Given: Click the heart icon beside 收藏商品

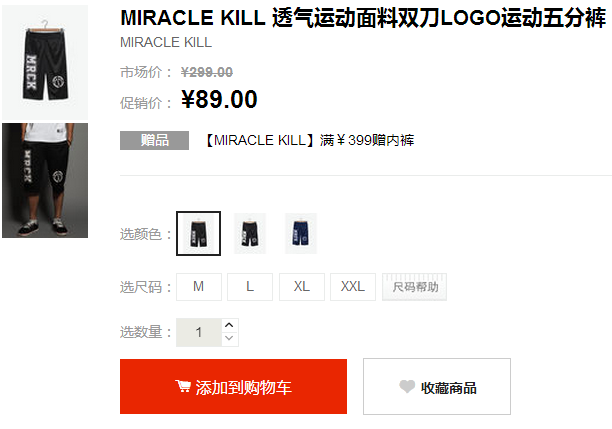Looking at the screenshot, I should click(x=407, y=386).
